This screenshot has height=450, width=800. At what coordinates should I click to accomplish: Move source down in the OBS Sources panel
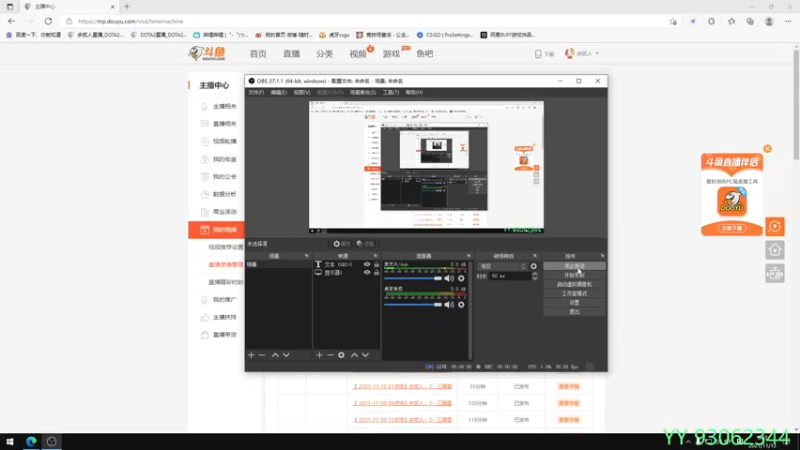pyautogui.click(x=365, y=355)
